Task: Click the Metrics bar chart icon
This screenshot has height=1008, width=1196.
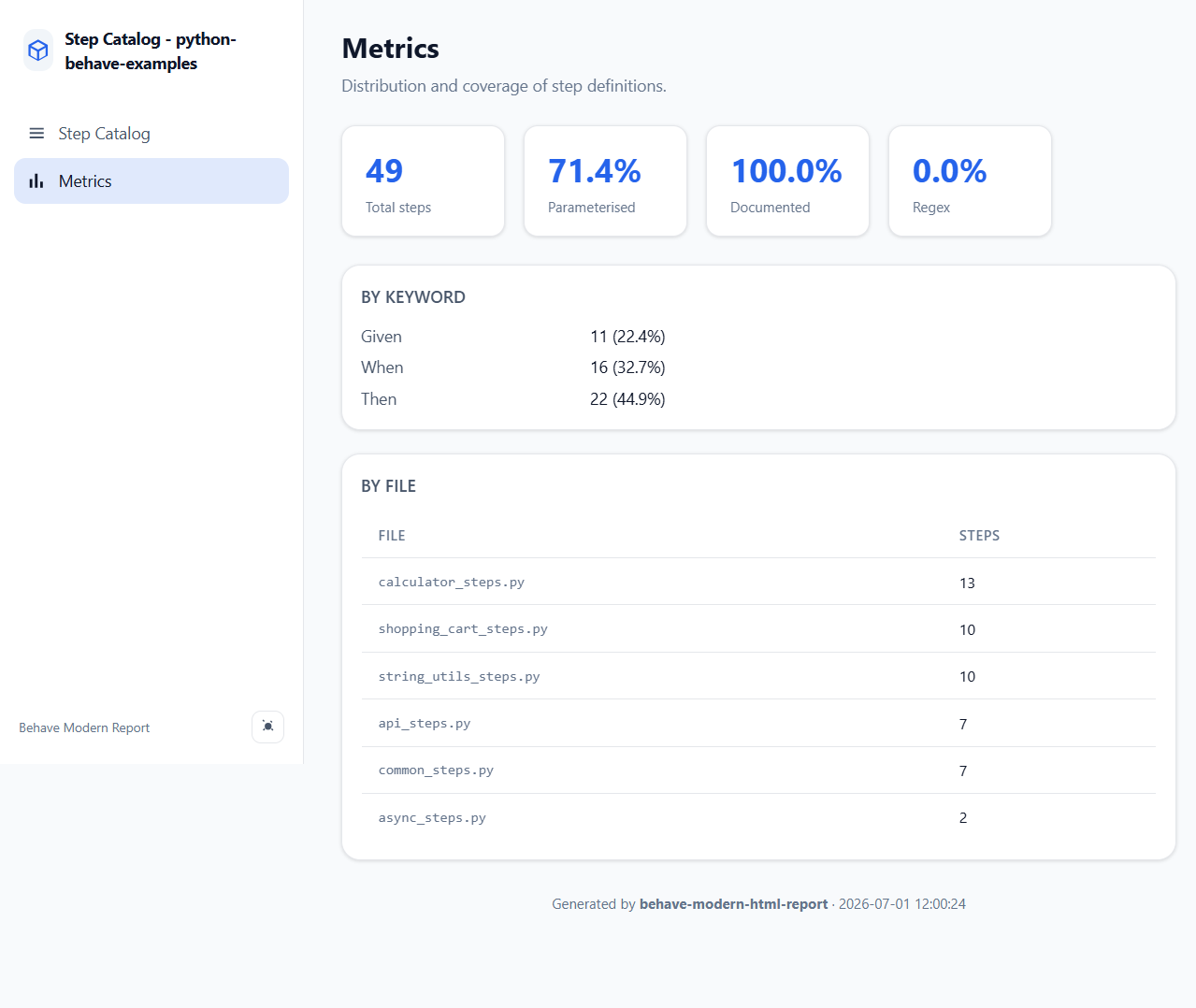Action: (x=36, y=181)
